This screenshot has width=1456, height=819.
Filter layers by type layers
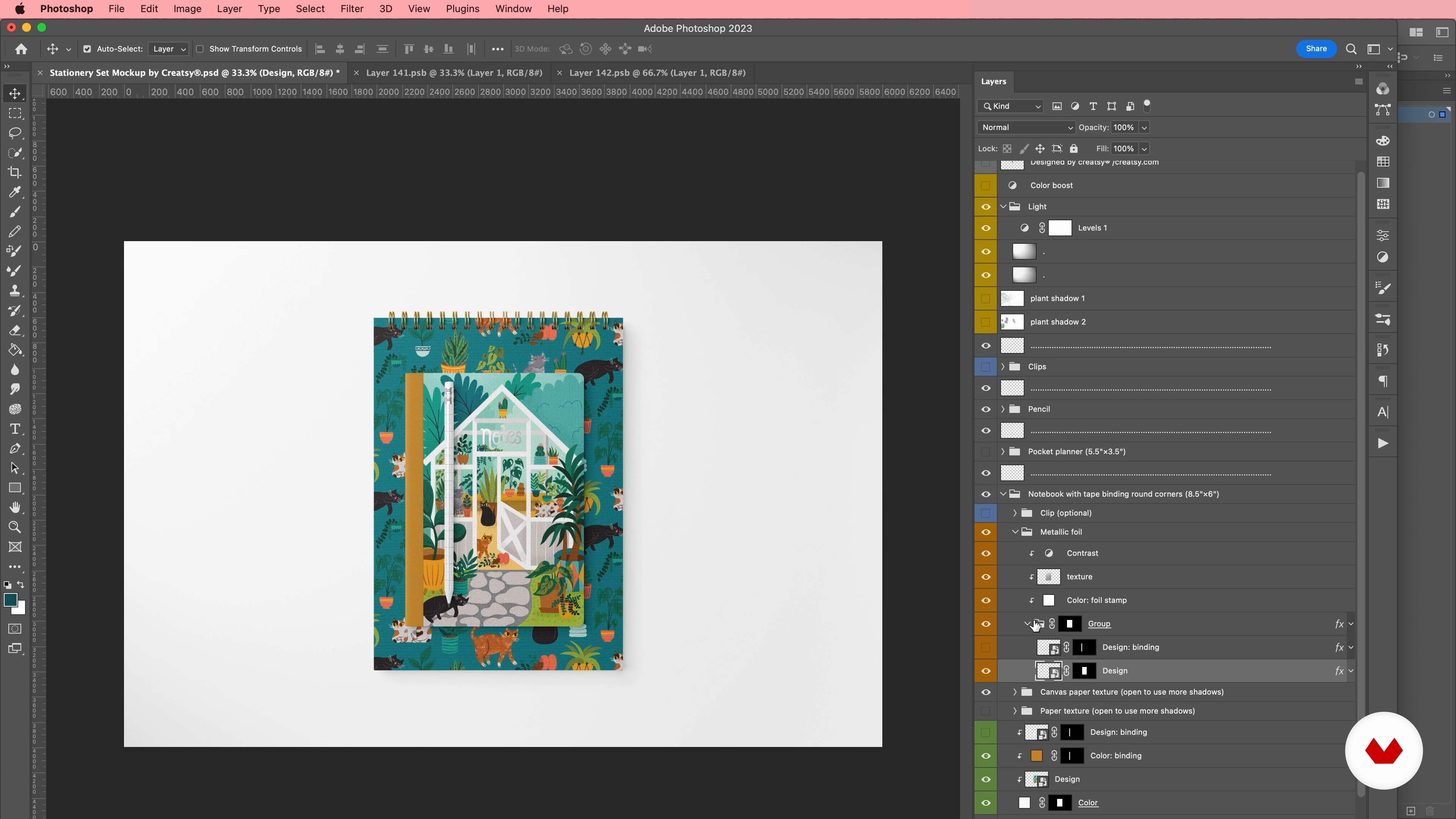point(1093,106)
